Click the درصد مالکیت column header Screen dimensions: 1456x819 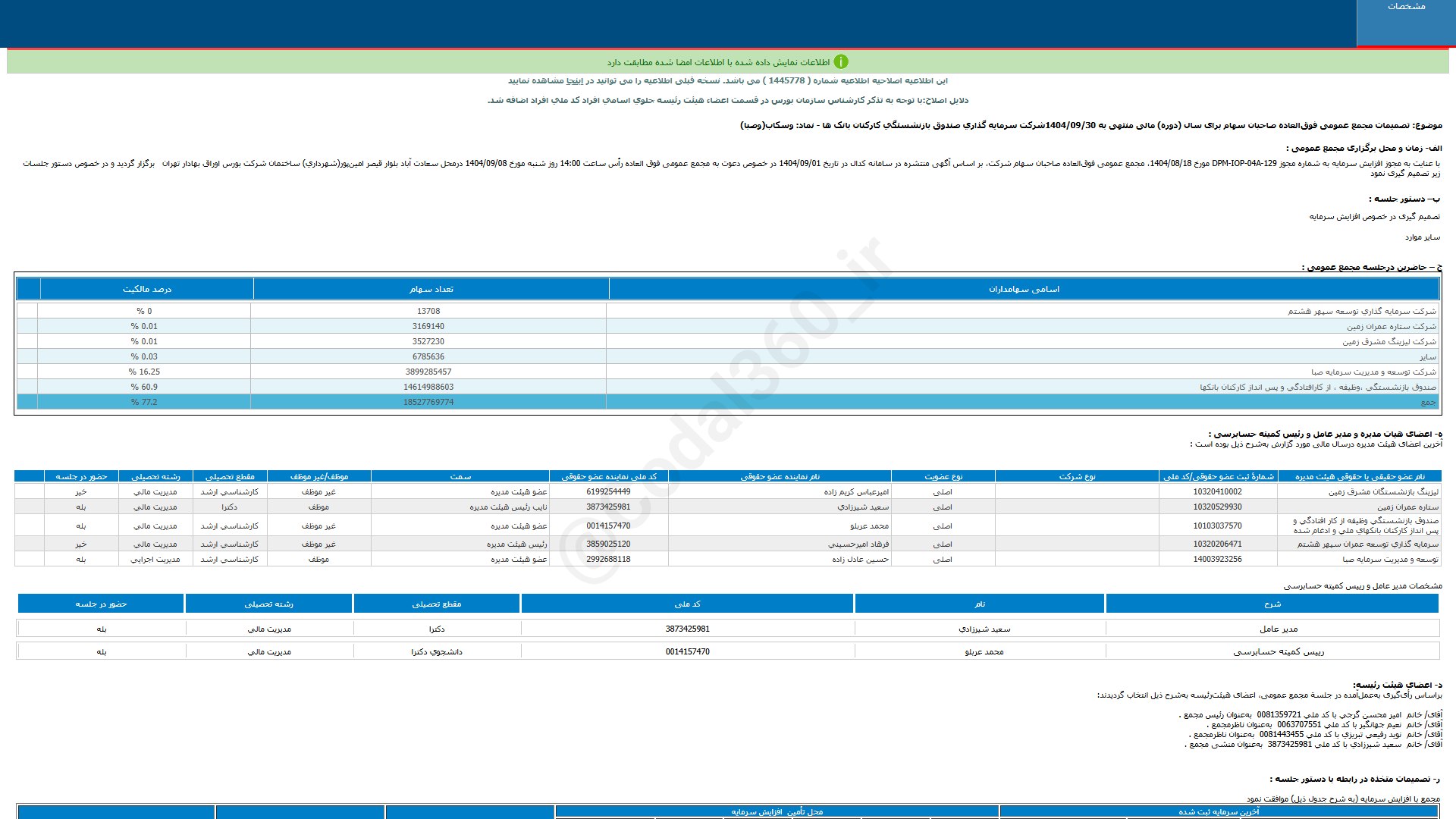(147, 289)
